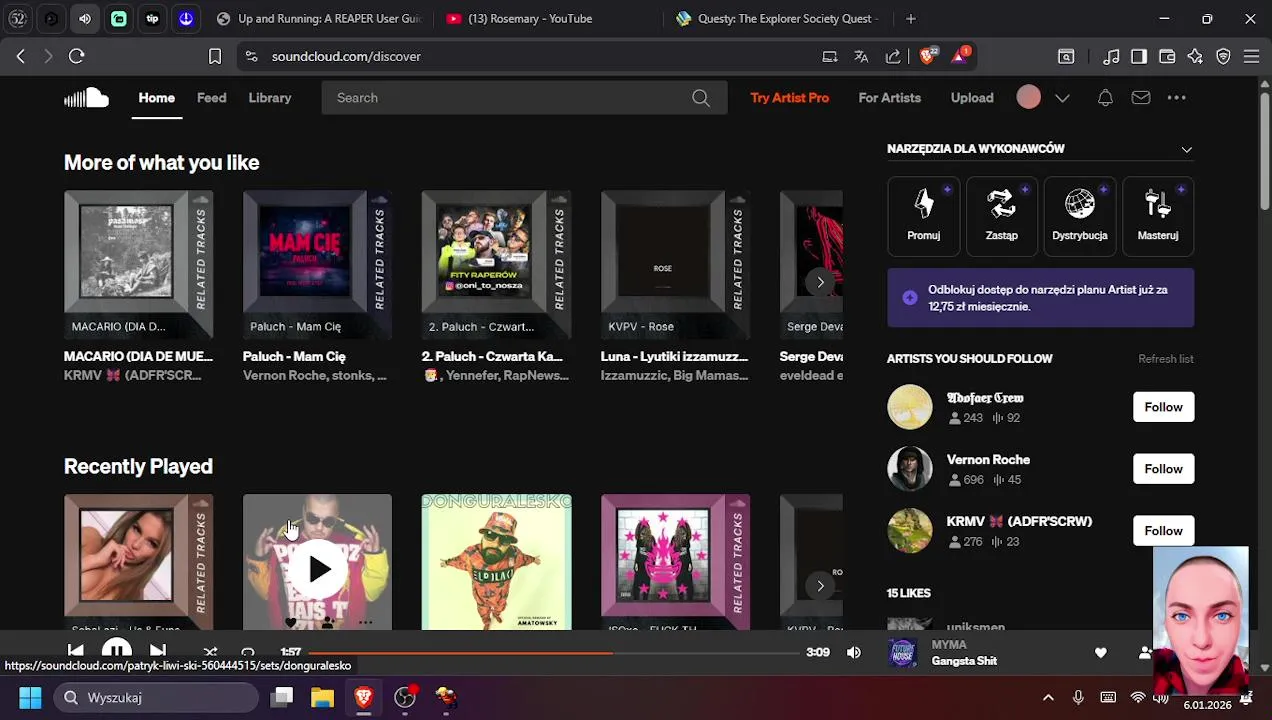
Task: Open the Try Artist Pro link
Action: click(789, 98)
